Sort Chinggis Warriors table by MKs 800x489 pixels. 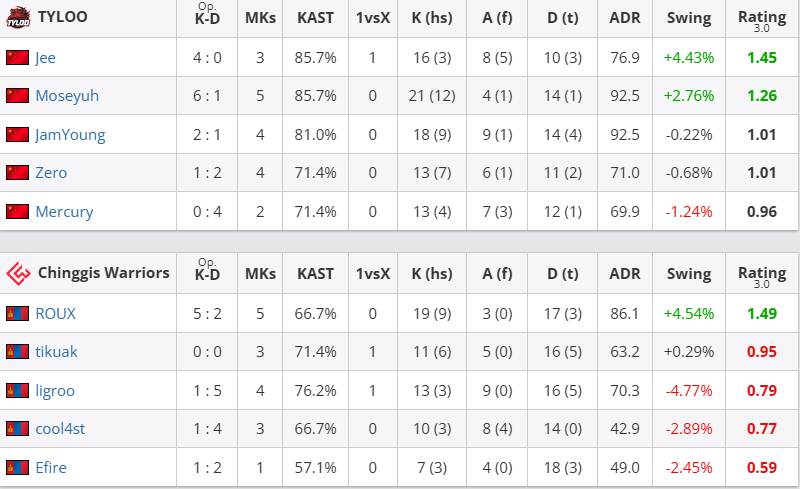[260, 273]
